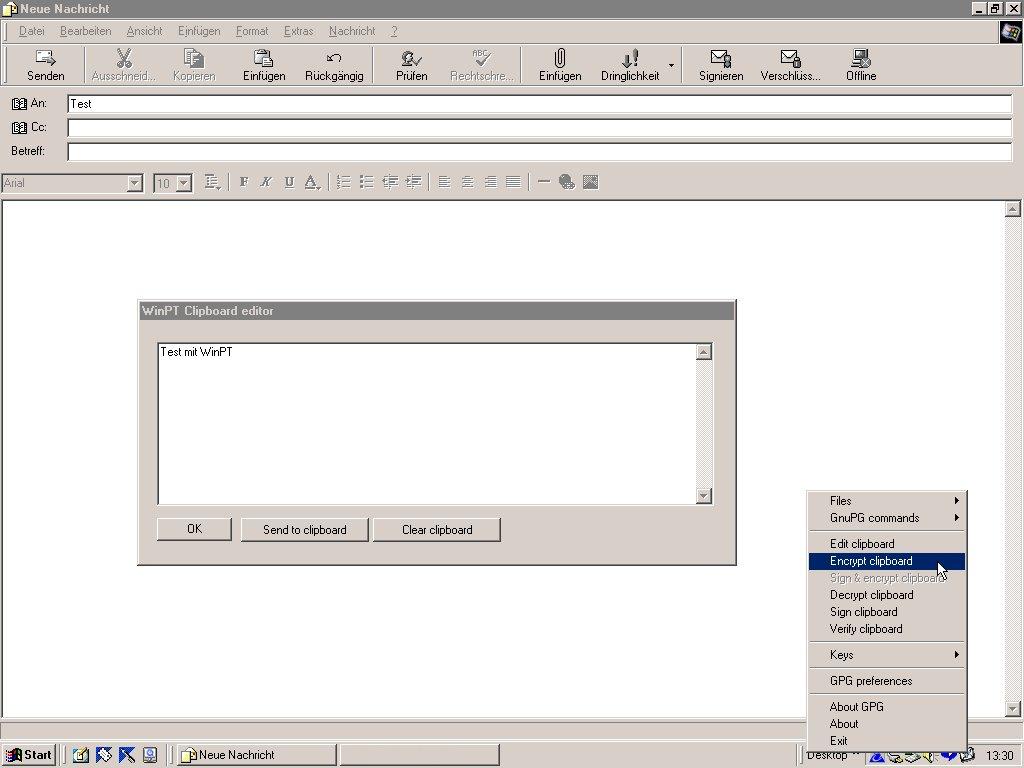
Task: Open the Datei menu
Action: tap(31, 31)
